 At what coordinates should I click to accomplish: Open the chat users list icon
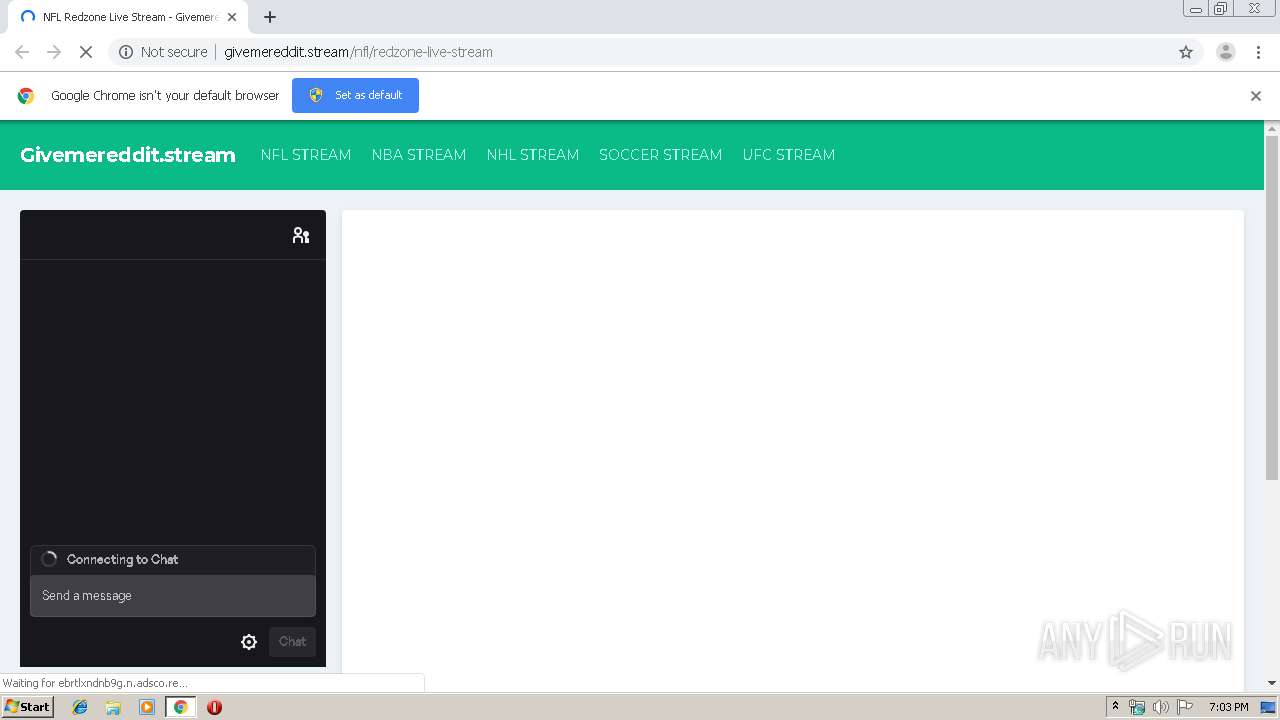point(301,235)
